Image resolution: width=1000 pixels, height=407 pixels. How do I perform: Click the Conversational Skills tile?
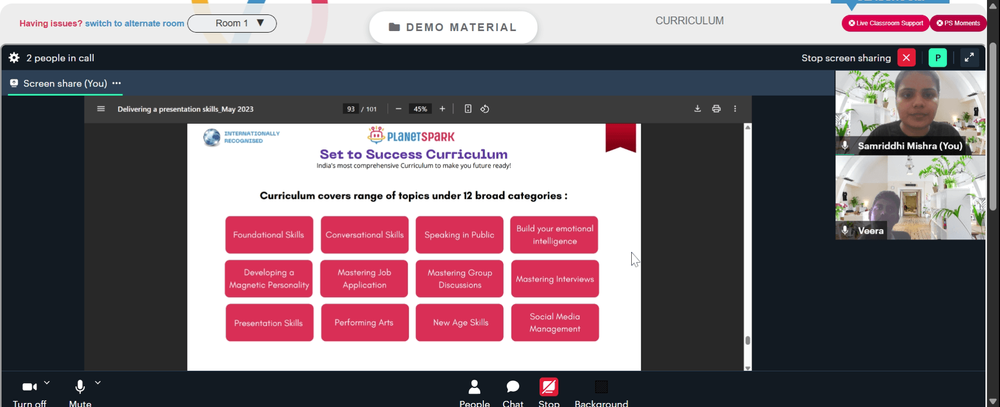coord(364,235)
